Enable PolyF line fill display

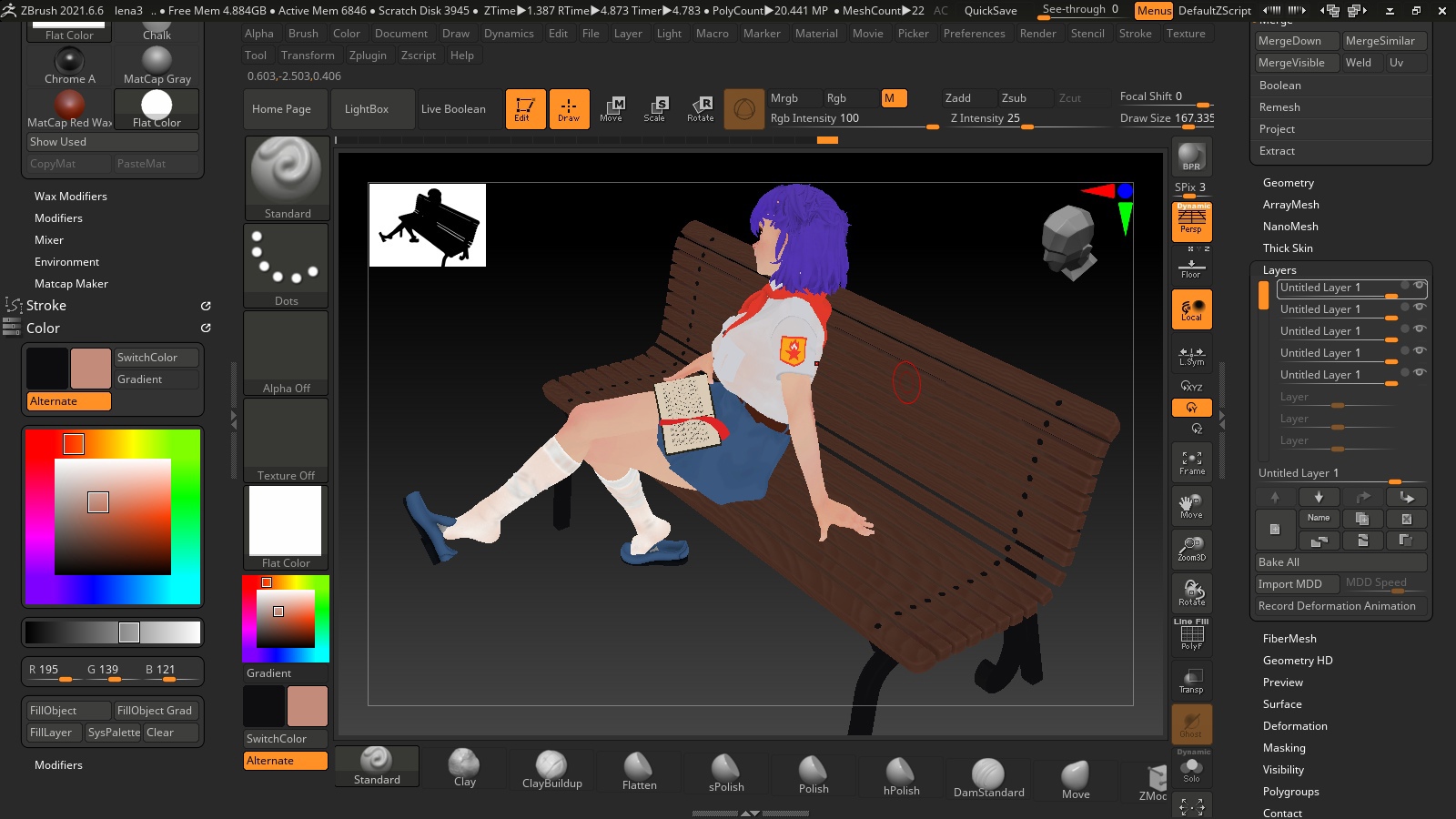click(x=1191, y=634)
